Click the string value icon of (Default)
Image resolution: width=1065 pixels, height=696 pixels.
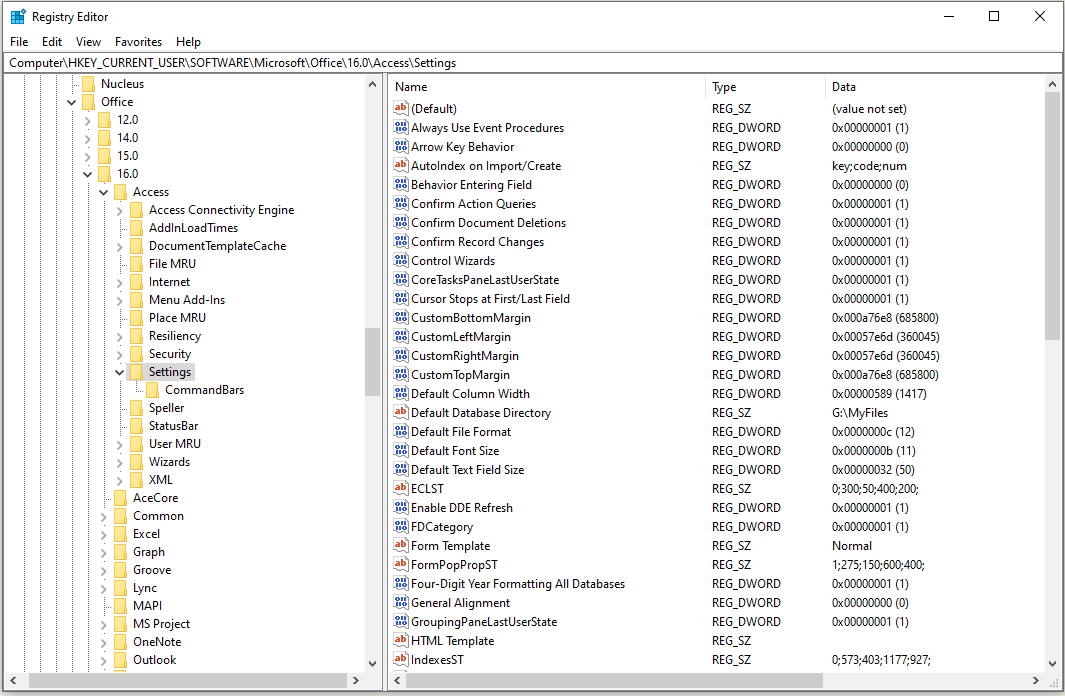coord(401,108)
